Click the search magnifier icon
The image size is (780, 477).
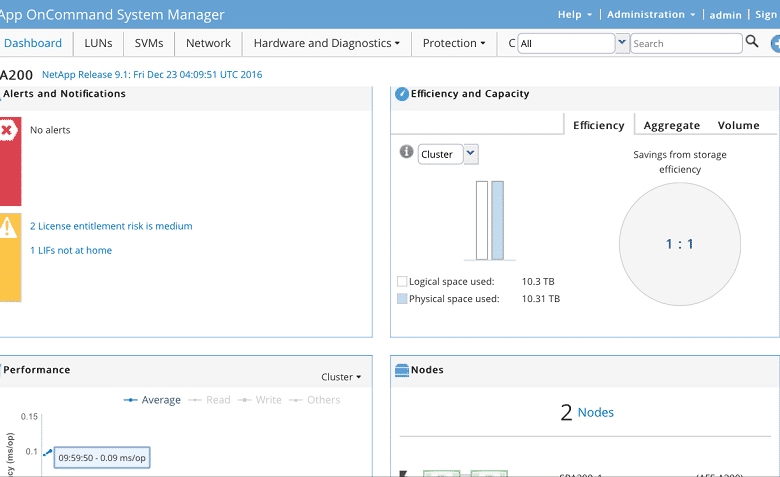pos(752,42)
